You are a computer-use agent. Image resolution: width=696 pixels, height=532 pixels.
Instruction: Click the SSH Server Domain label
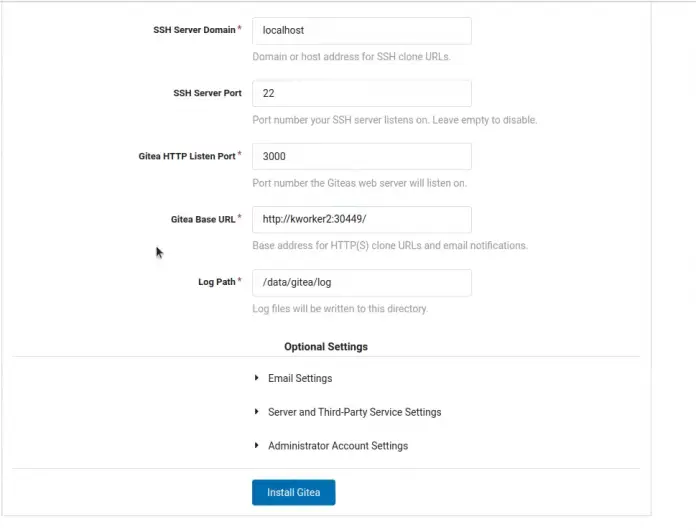(194, 30)
